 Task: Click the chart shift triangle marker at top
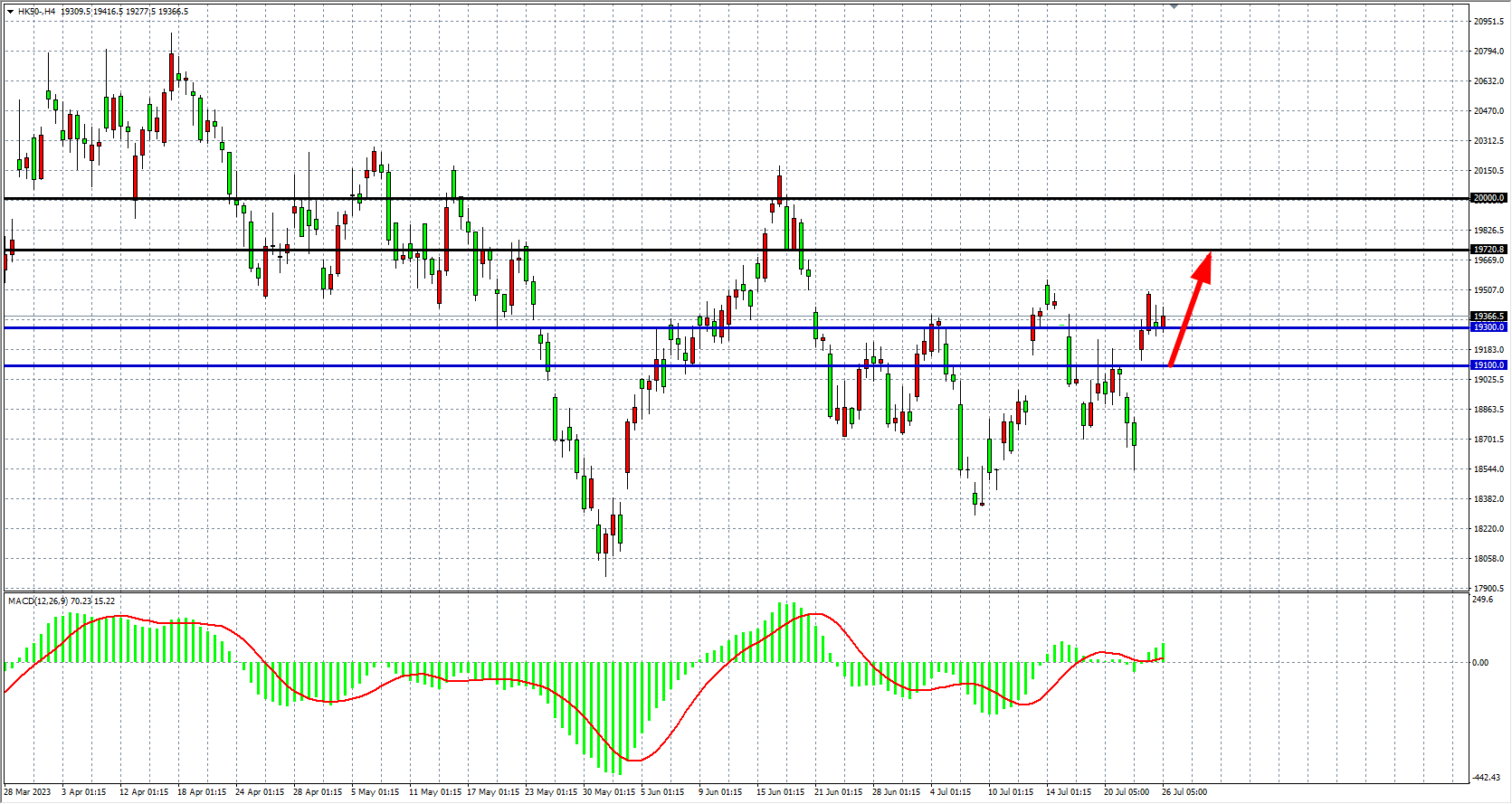(x=1174, y=6)
